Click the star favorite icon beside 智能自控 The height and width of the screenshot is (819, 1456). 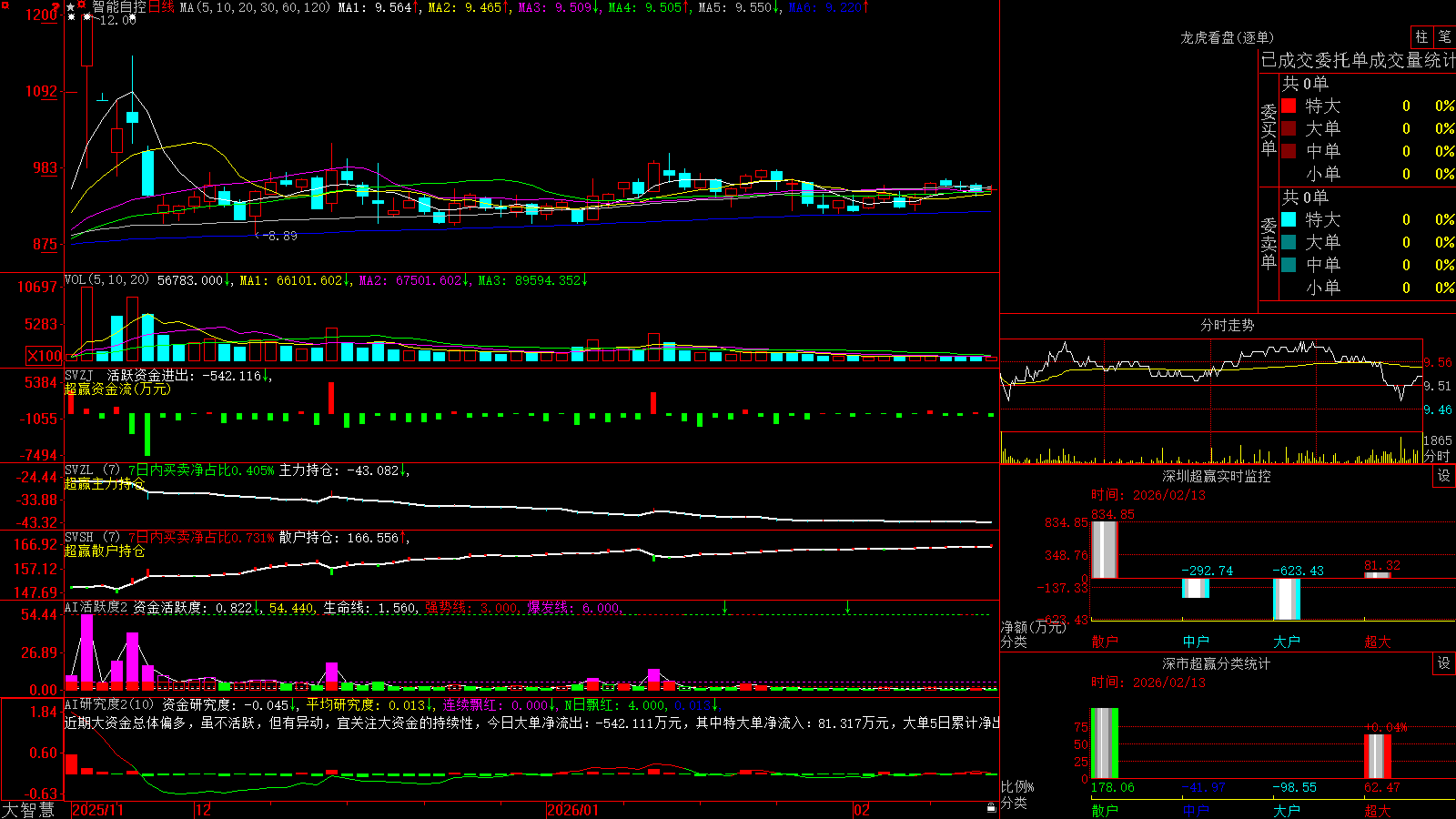point(70,7)
